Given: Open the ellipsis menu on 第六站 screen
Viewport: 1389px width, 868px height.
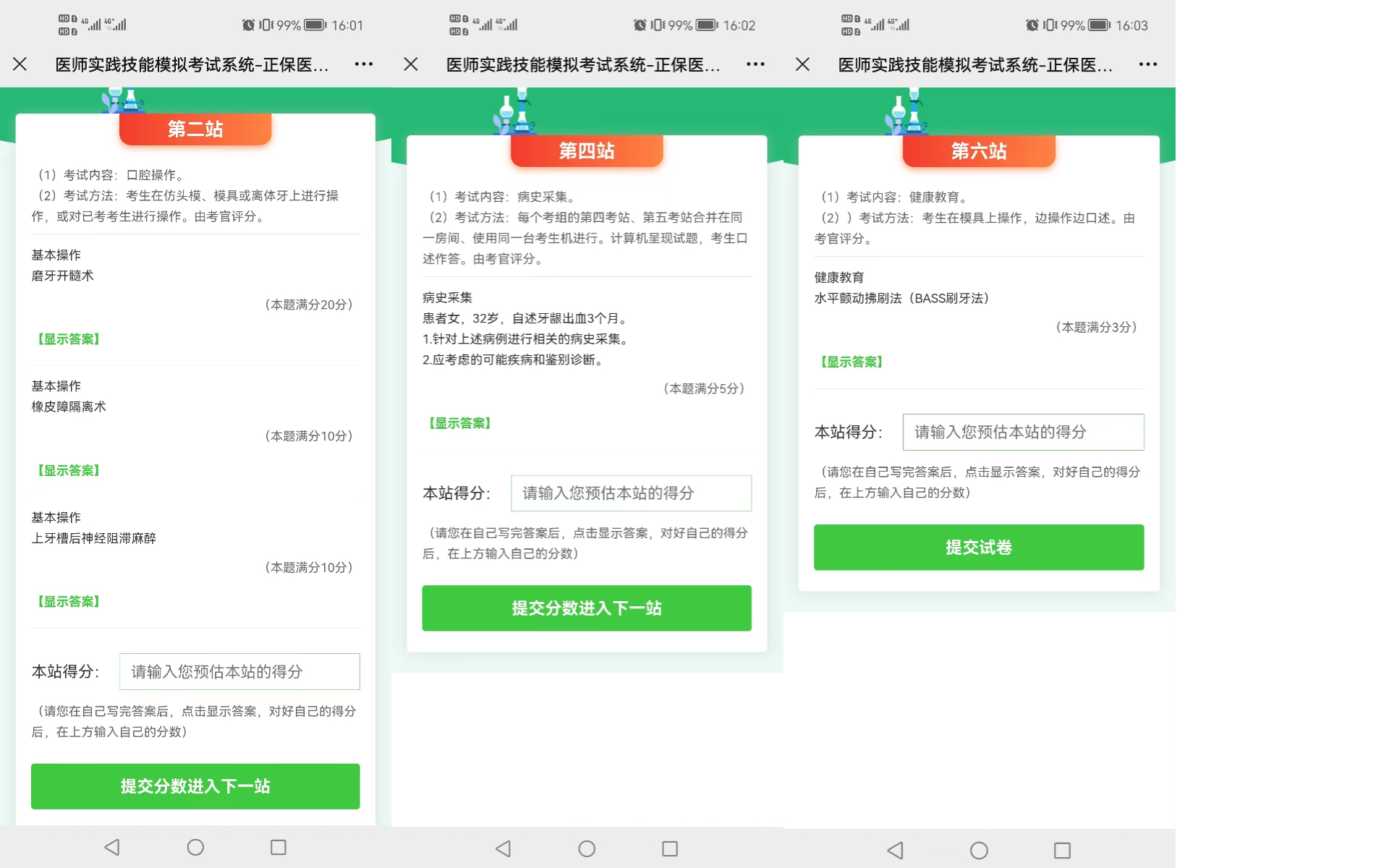Looking at the screenshot, I should tap(1147, 64).
